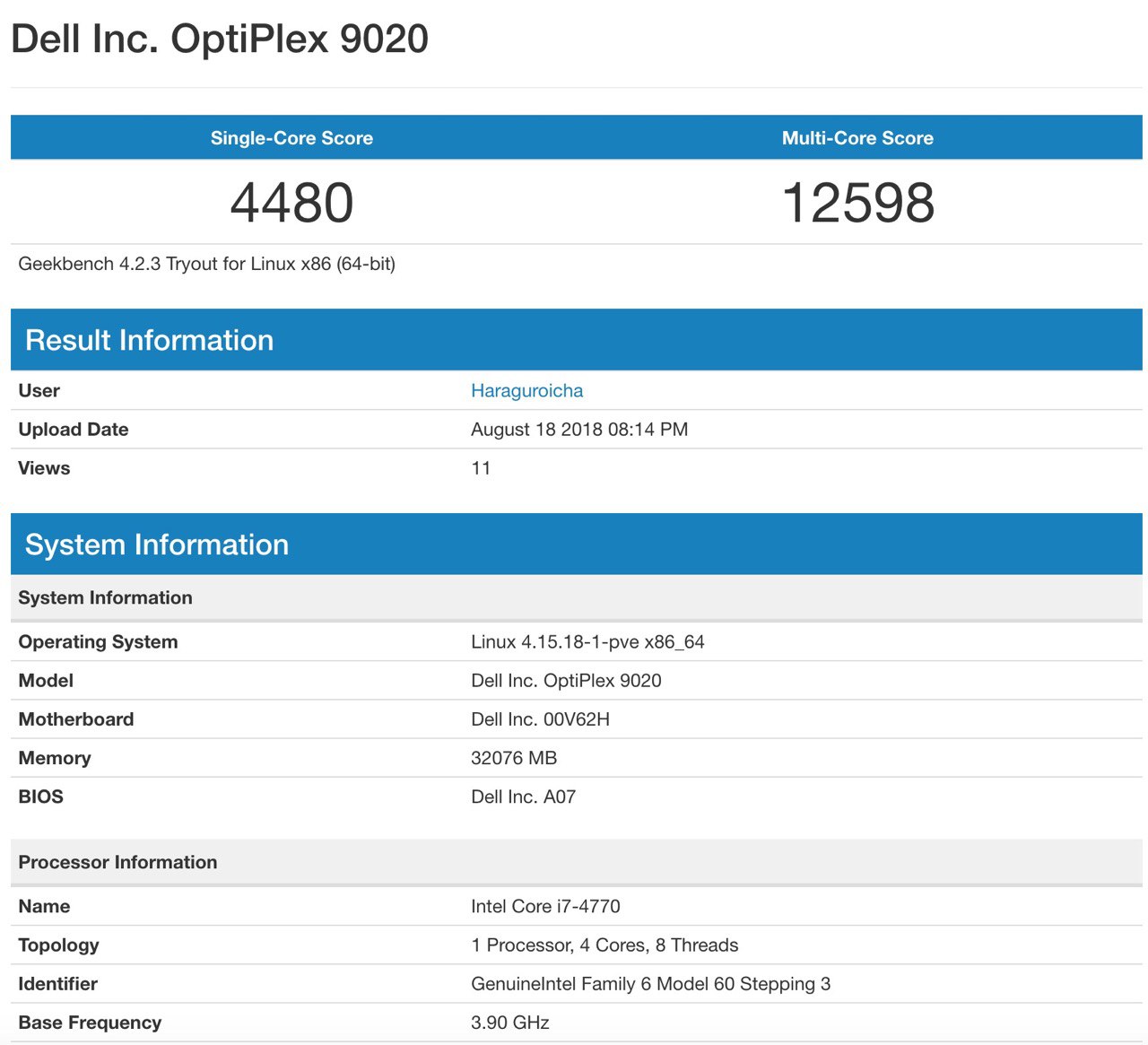Click the processor Name label
Viewport: 1148px width, 1045px height.
click(44, 907)
